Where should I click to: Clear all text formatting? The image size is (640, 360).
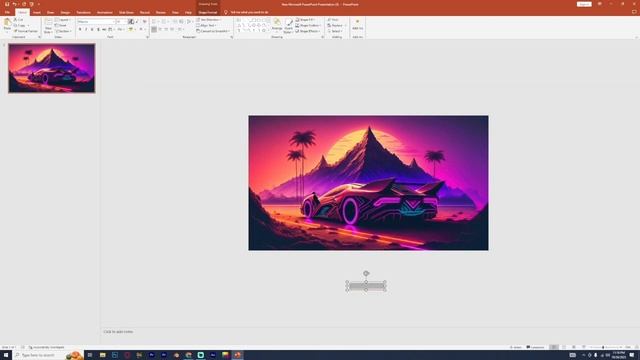click(144, 21)
